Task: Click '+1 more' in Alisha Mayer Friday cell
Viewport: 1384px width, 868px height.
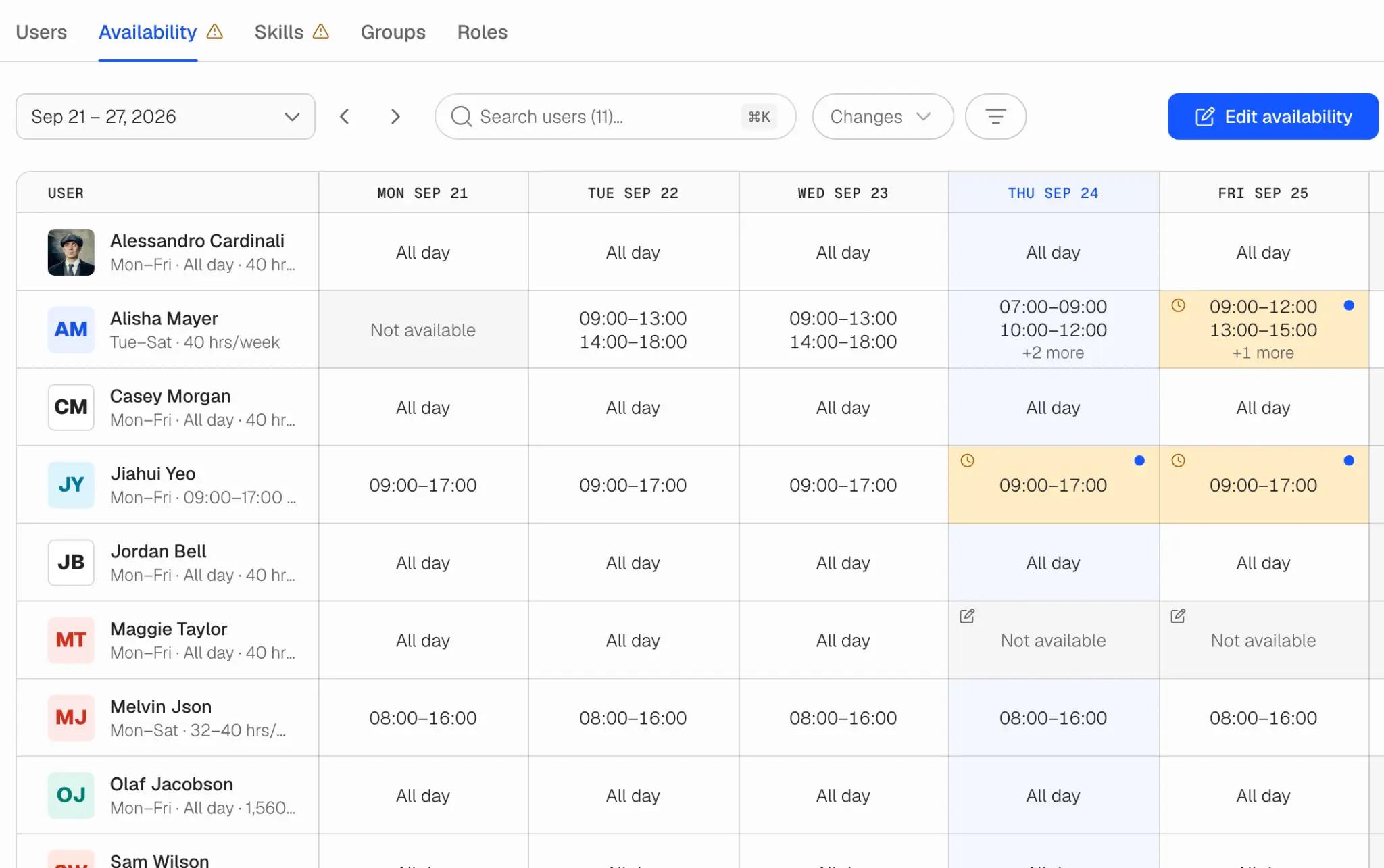Action: click(x=1263, y=353)
